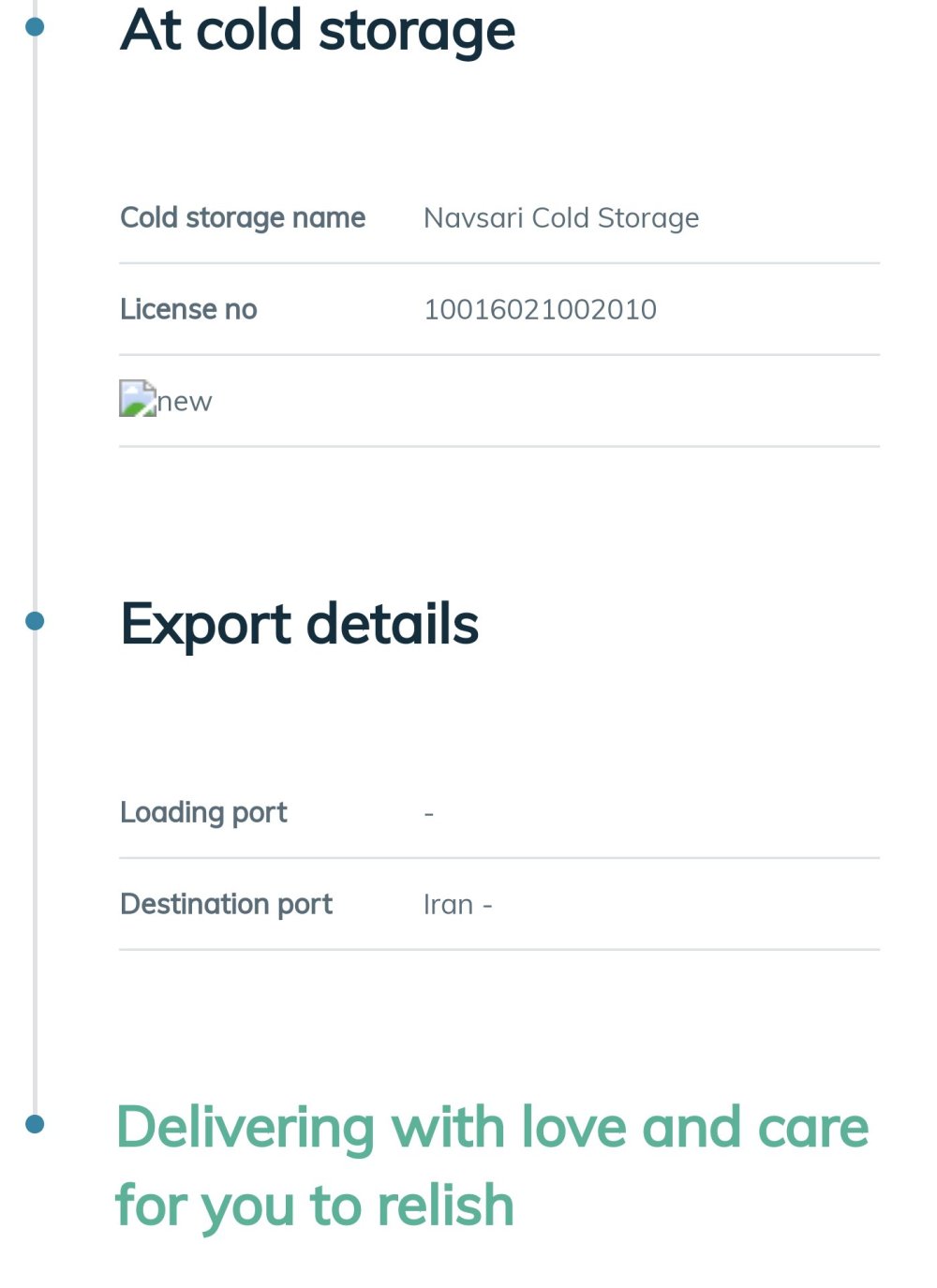937x1288 pixels.
Task: Click the dash after Iran
Action: [487, 905]
